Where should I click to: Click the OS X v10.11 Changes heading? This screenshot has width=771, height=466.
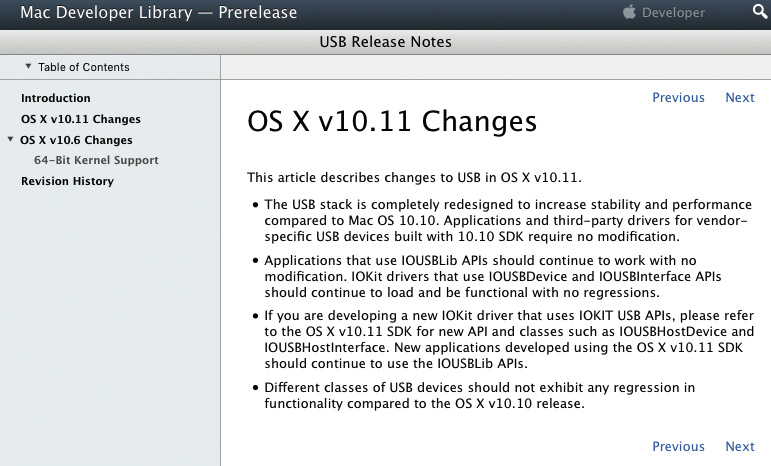(x=392, y=122)
